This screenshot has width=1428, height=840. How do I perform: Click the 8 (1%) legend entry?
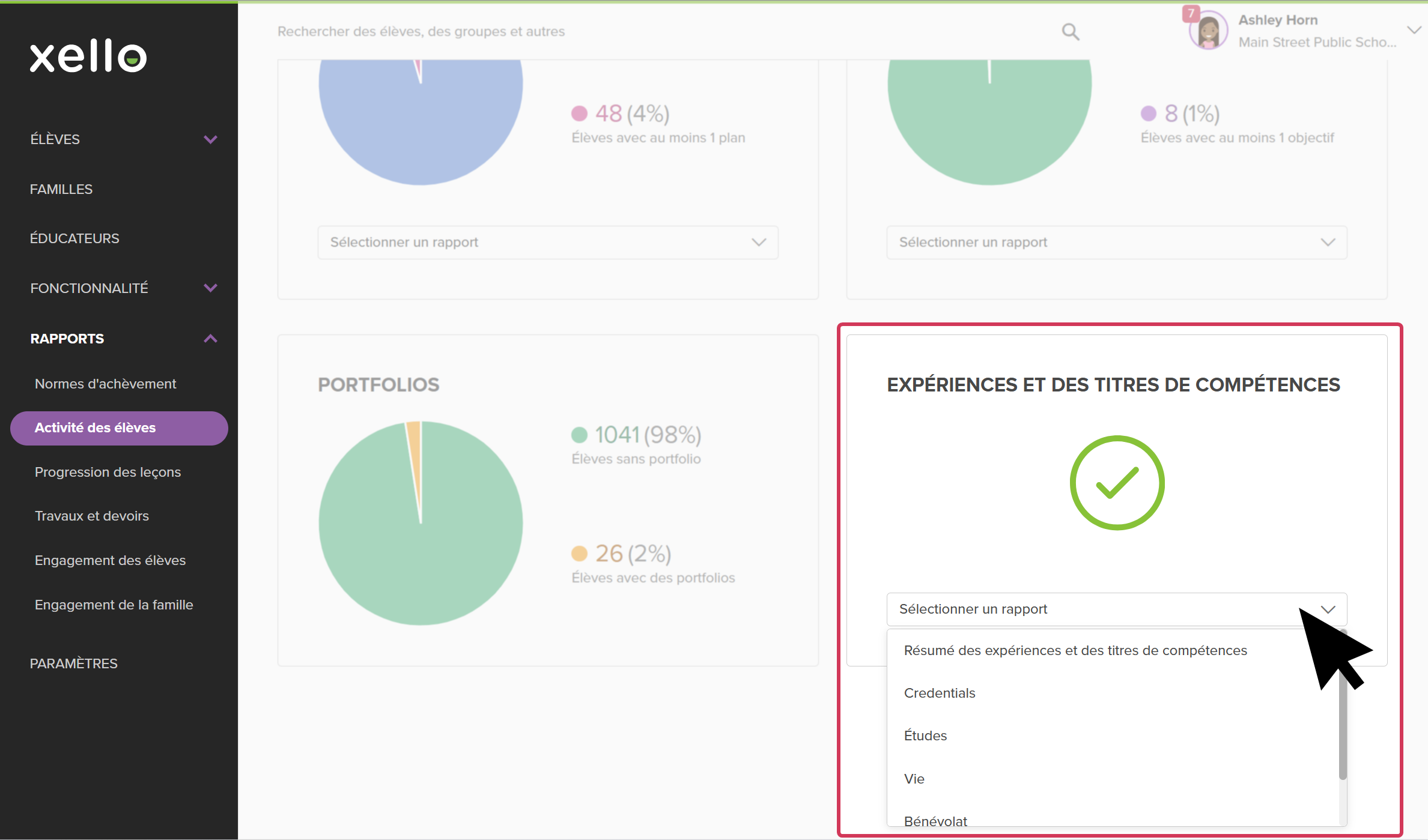[x=1180, y=113]
